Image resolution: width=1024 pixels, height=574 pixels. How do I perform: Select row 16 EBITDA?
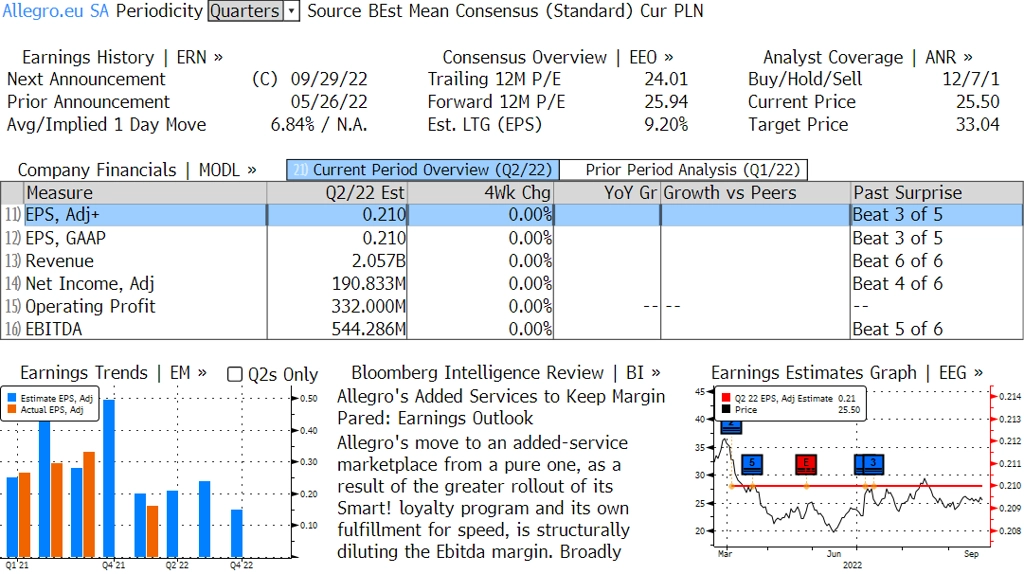click(x=512, y=328)
